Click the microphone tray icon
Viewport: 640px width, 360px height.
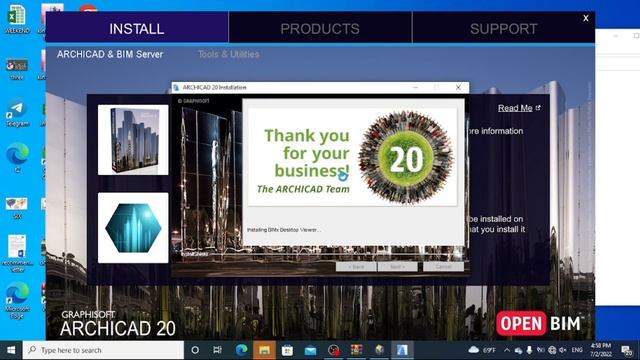click(529, 350)
